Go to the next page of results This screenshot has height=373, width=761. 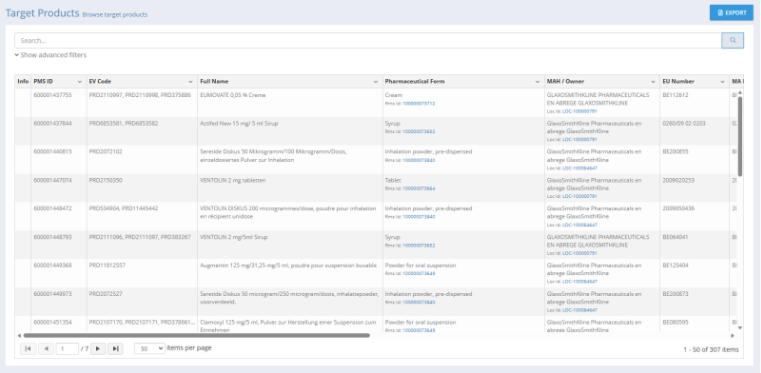98,349
